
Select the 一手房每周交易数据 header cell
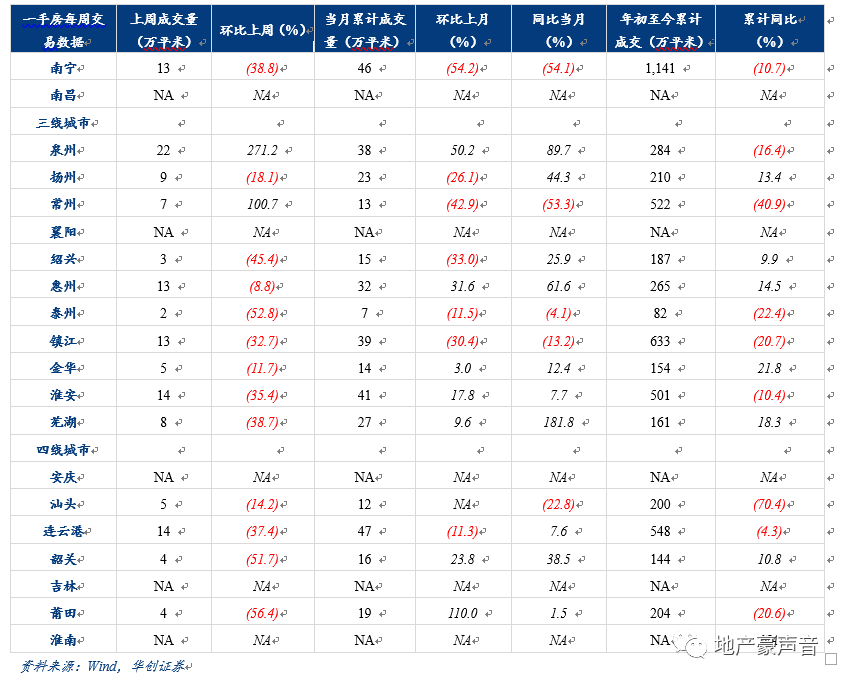tap(63, 29)
